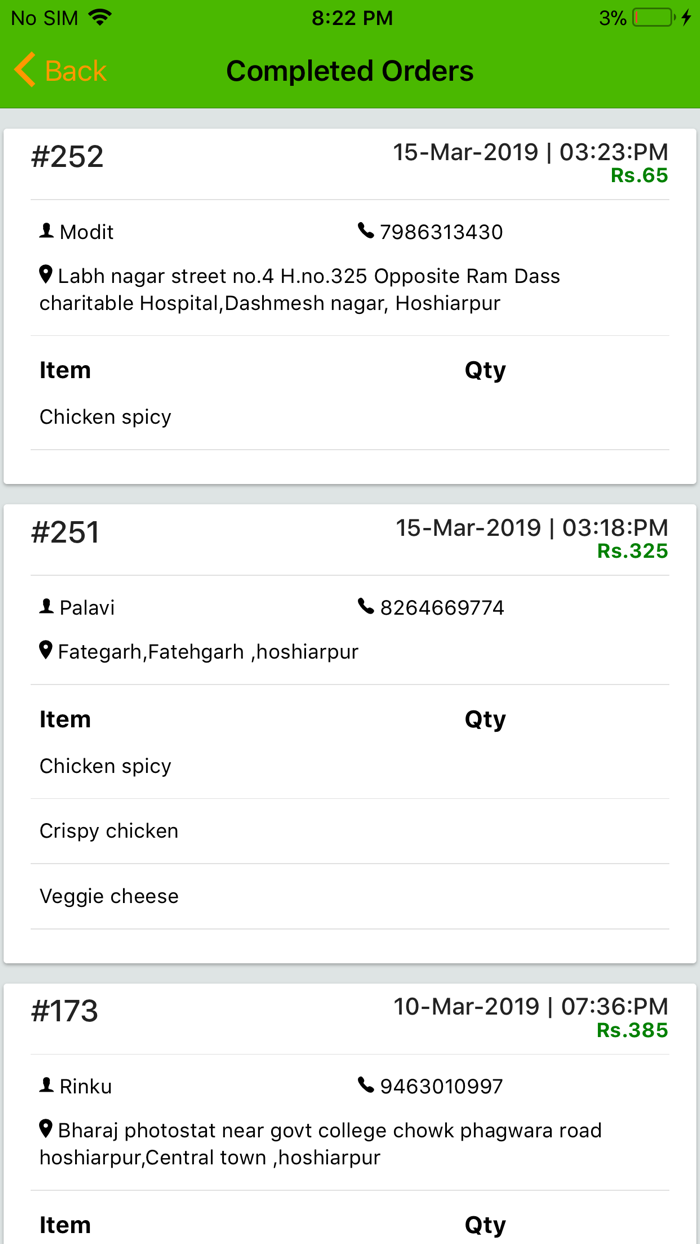Image resolution: width=700 pixels, height=1244 pixels.
Task: Click location pin before Bharaj photostat address
Action: tap(45, 1129)
